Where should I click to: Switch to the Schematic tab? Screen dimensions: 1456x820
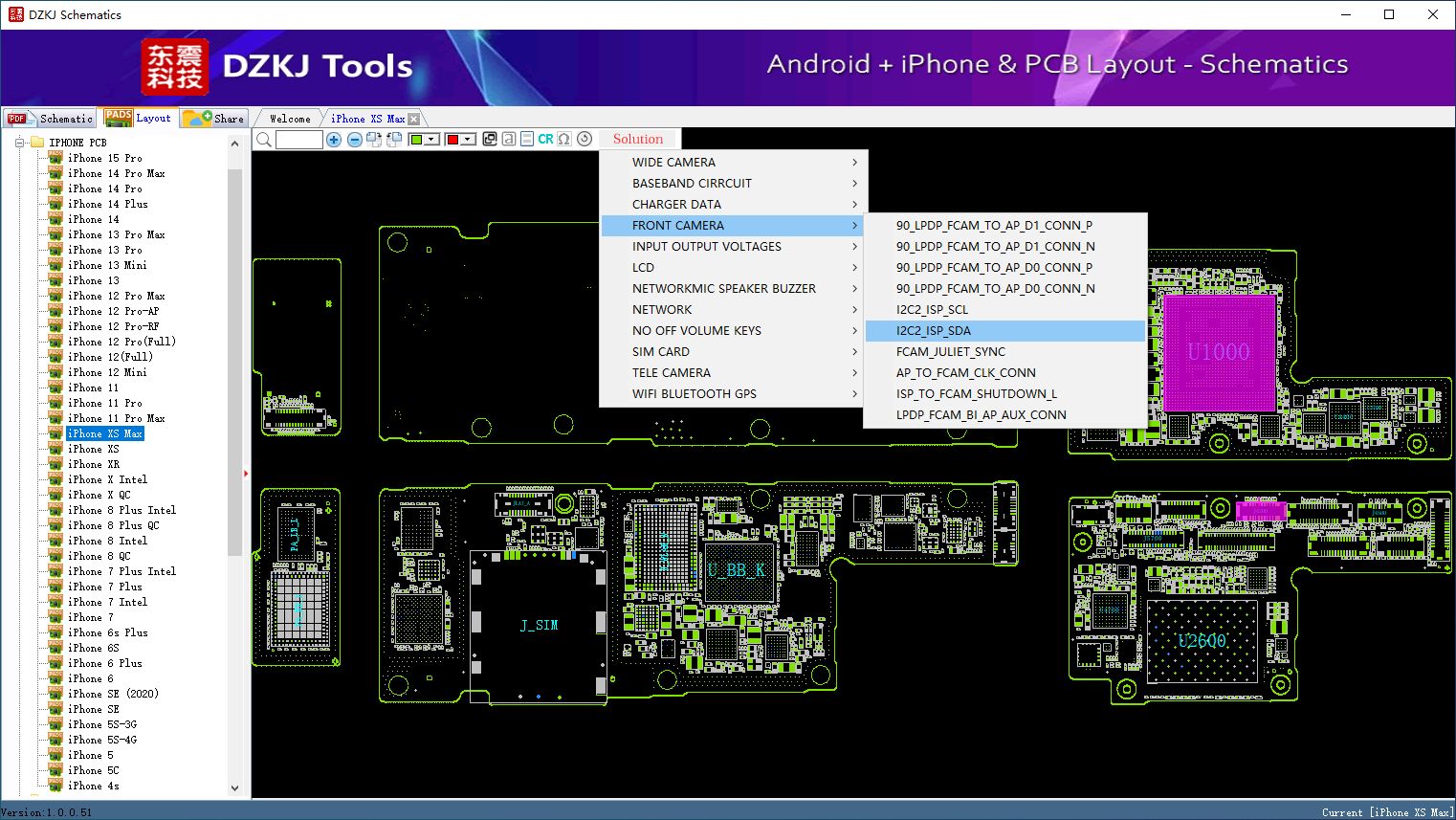pyautogui.click(x=50, y=119)
